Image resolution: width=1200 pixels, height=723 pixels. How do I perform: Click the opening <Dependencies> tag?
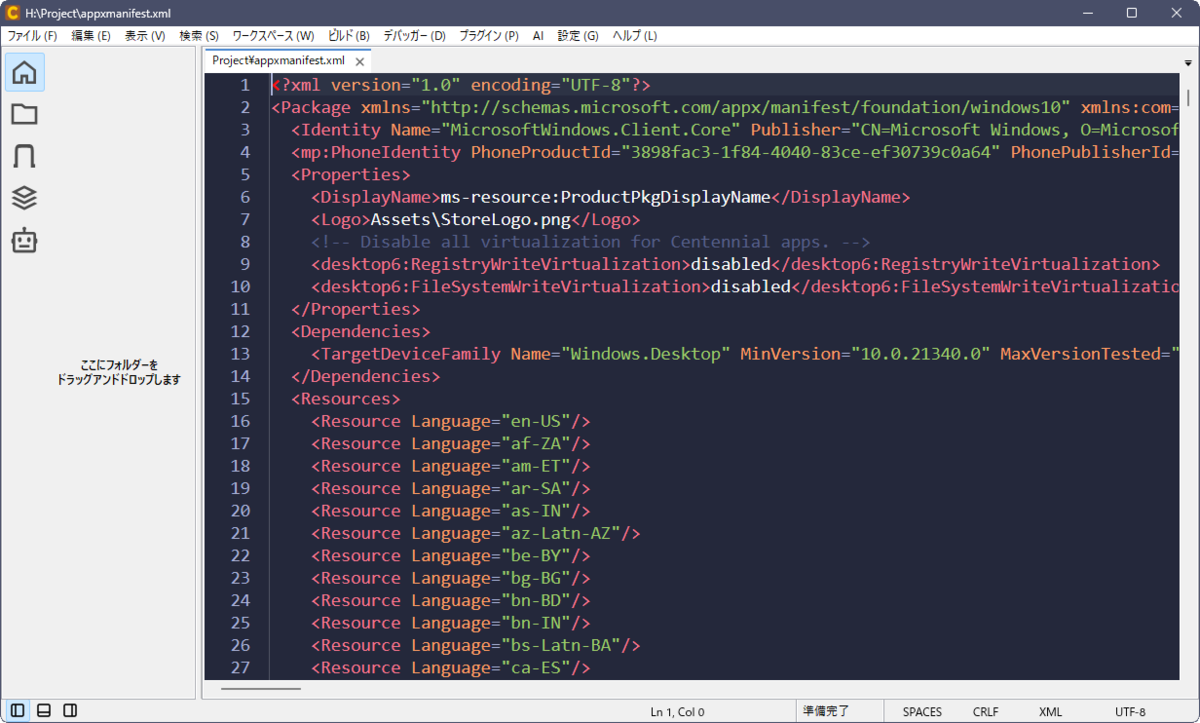pos(361,331)
